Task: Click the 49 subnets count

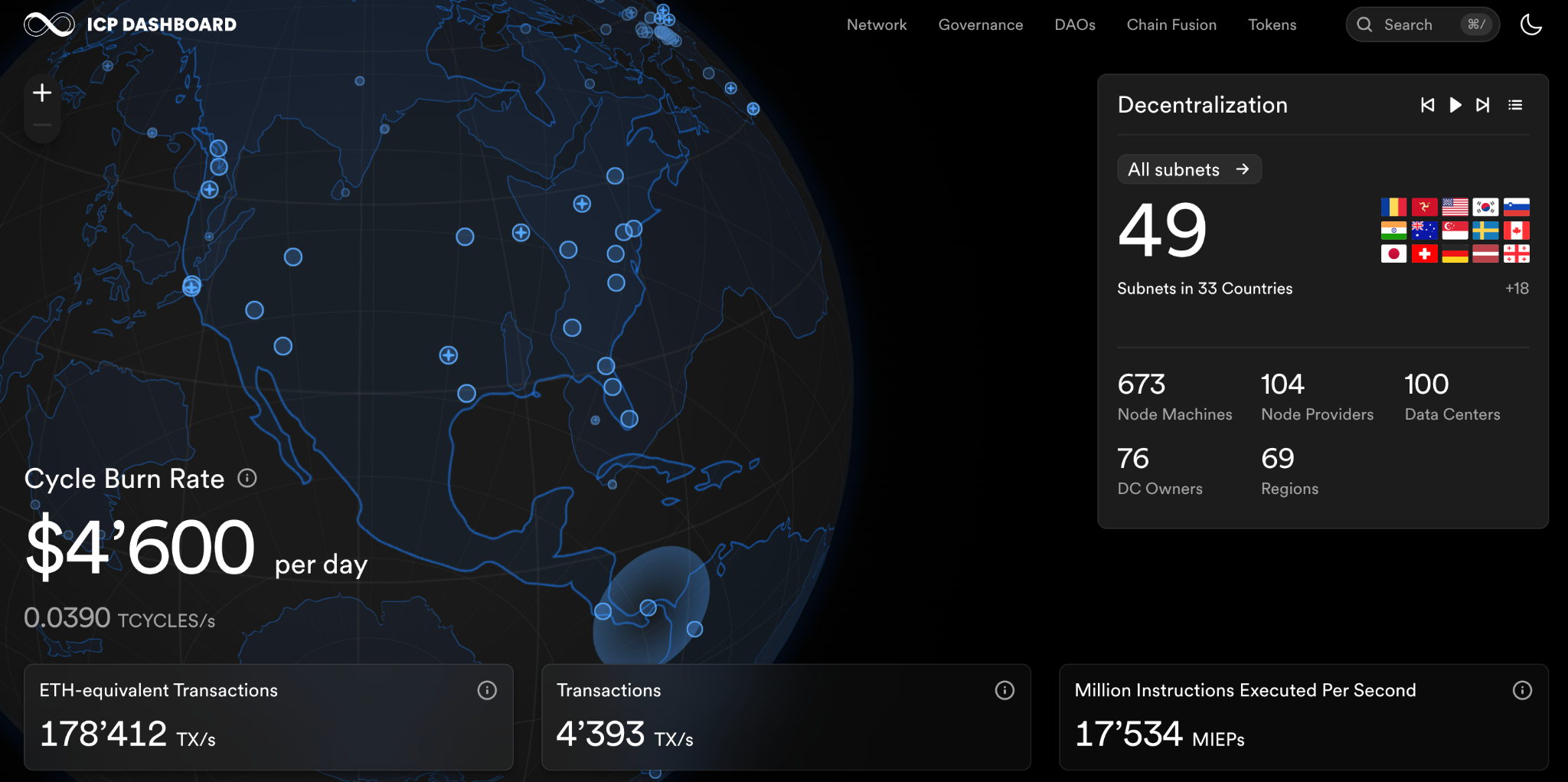Action: click(1162, 230)
